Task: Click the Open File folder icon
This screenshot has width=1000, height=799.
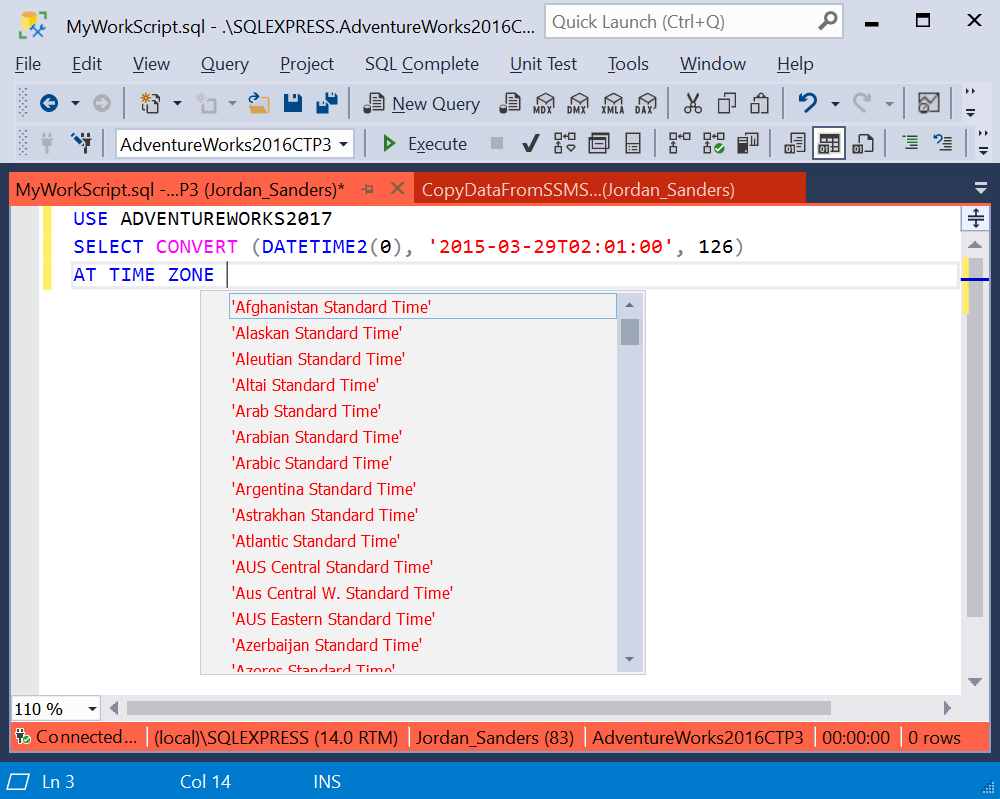Action: pyautogui.click(x=258, y=103)
